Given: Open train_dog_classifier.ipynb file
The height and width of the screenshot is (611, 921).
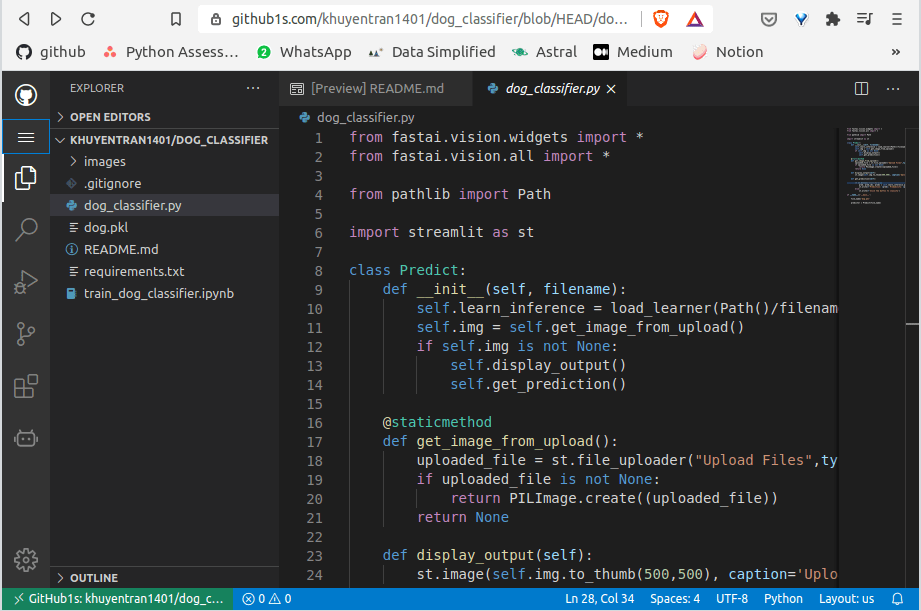Looking at the screenshot, I should [x=158, y=293].
